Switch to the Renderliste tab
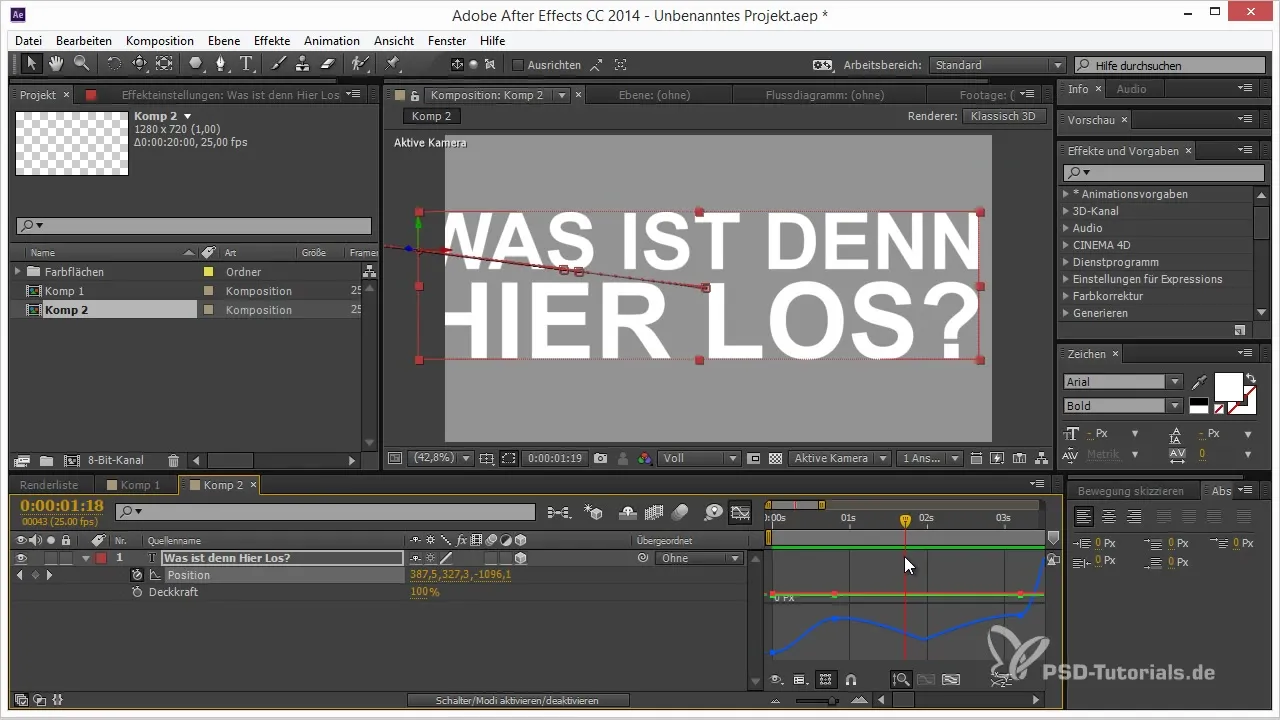Image resolution: width=1280 pixels, height=720 pixels. coord(51,485)
